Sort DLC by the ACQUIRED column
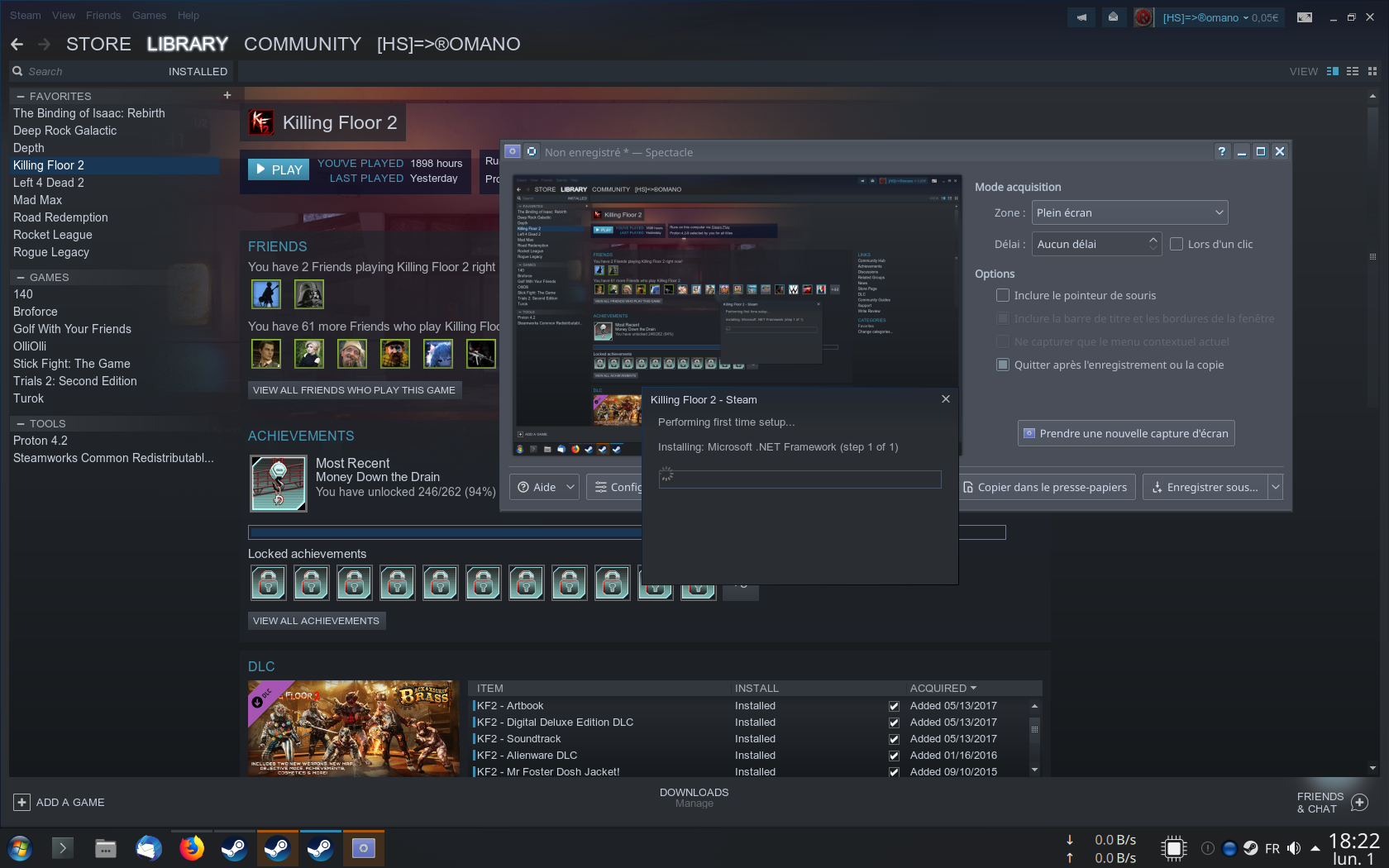The height and width of the screenshot is (868, 1389). click(943, 688)
